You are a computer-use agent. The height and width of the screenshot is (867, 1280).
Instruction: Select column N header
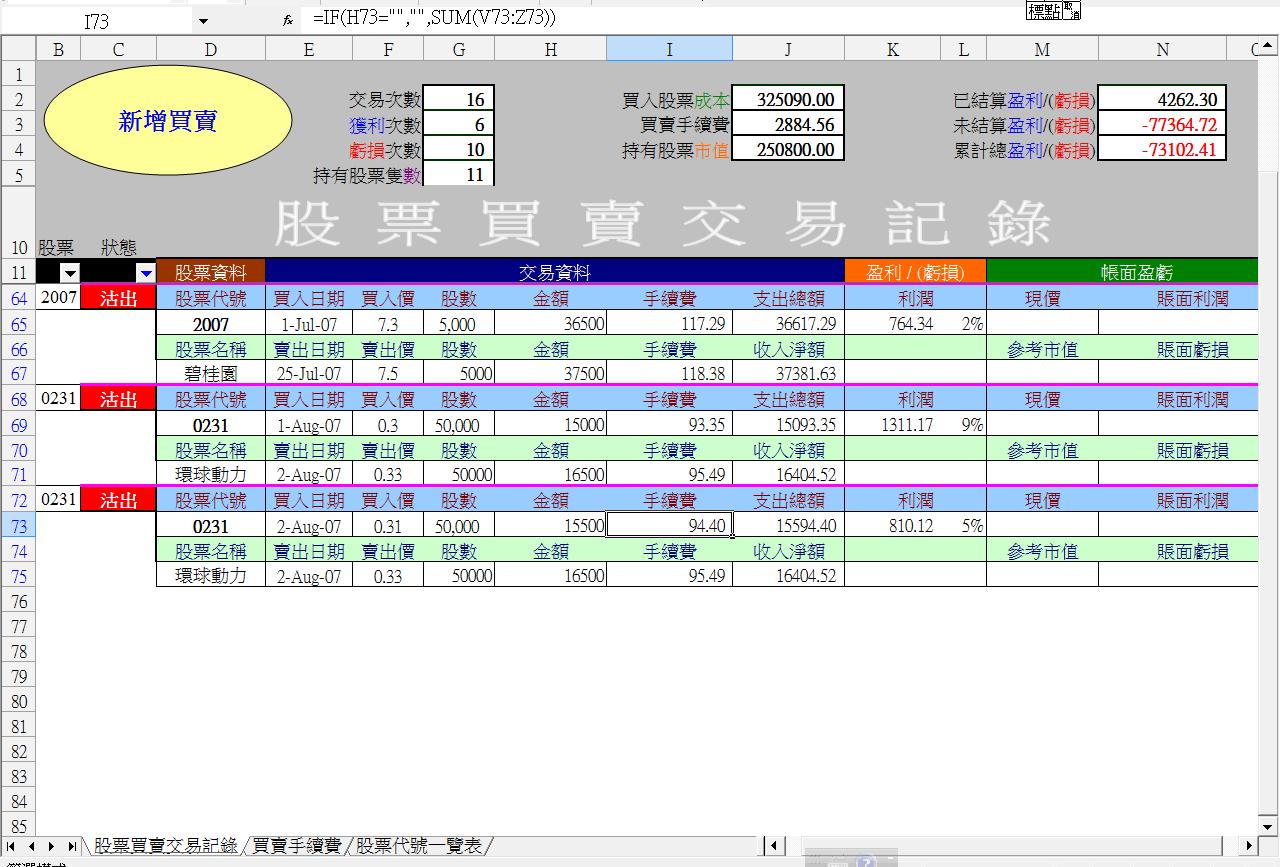[1162, 49]
